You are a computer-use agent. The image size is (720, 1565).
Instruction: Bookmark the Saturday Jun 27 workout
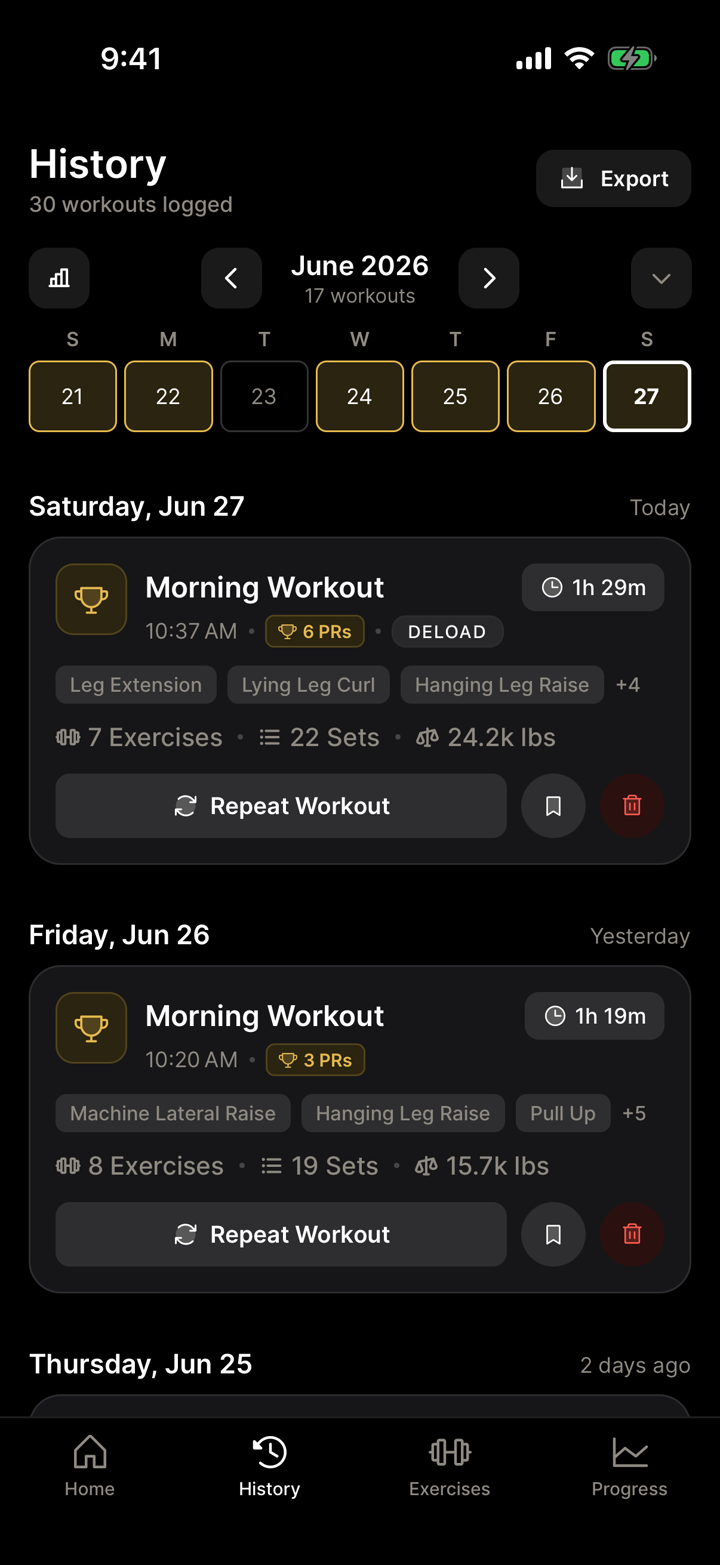pyautogui.click(x=553, y=806)
